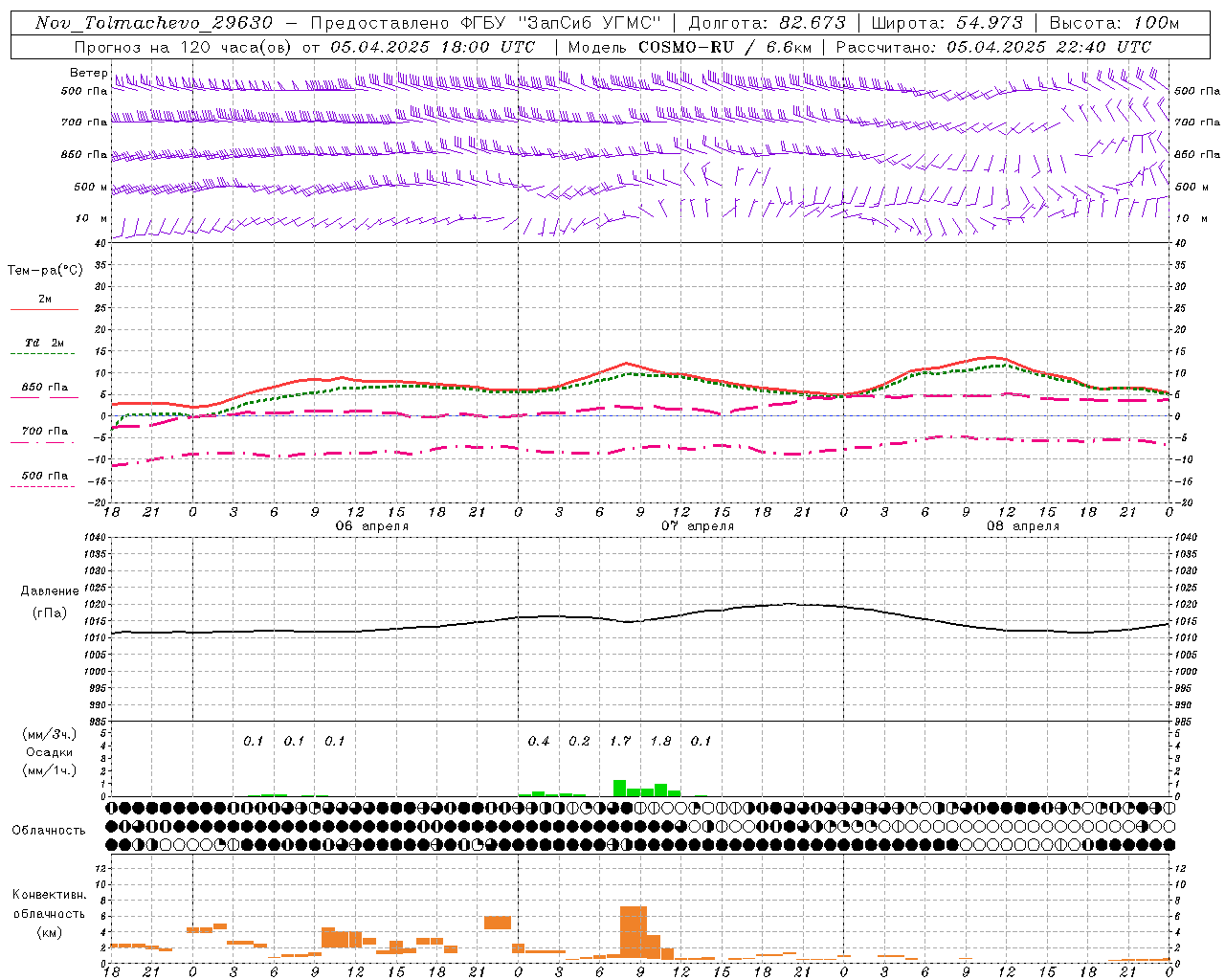The image size is (1225, 980).
Task: Click the "(мм/3ч.)" precipitation unit label
Action: pos(49,734)
